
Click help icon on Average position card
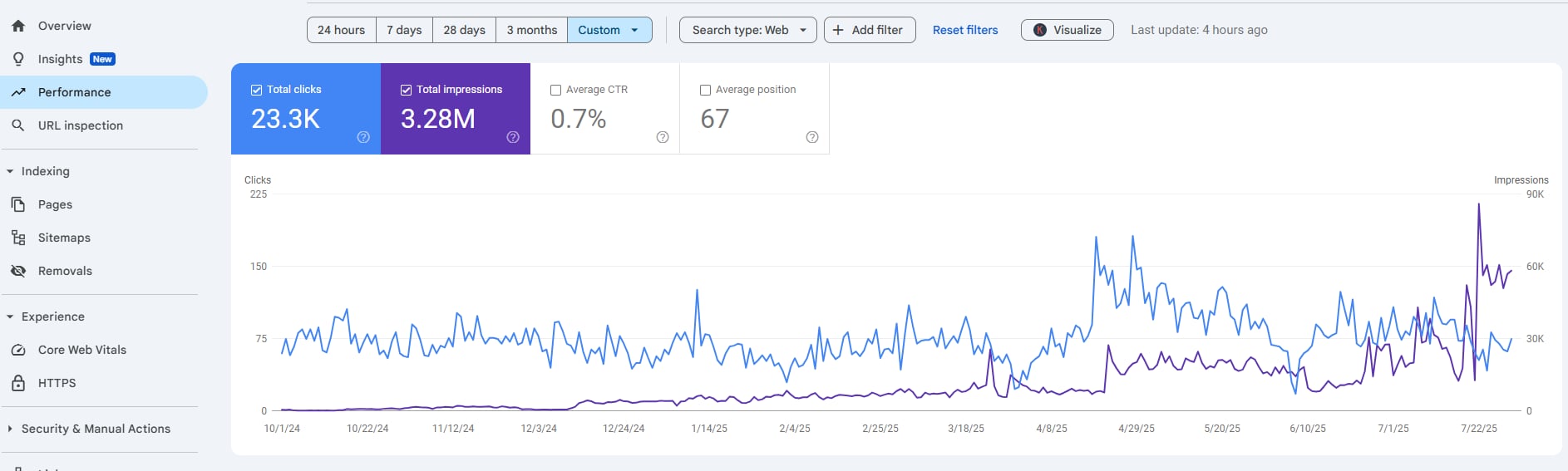pos(812,137)
